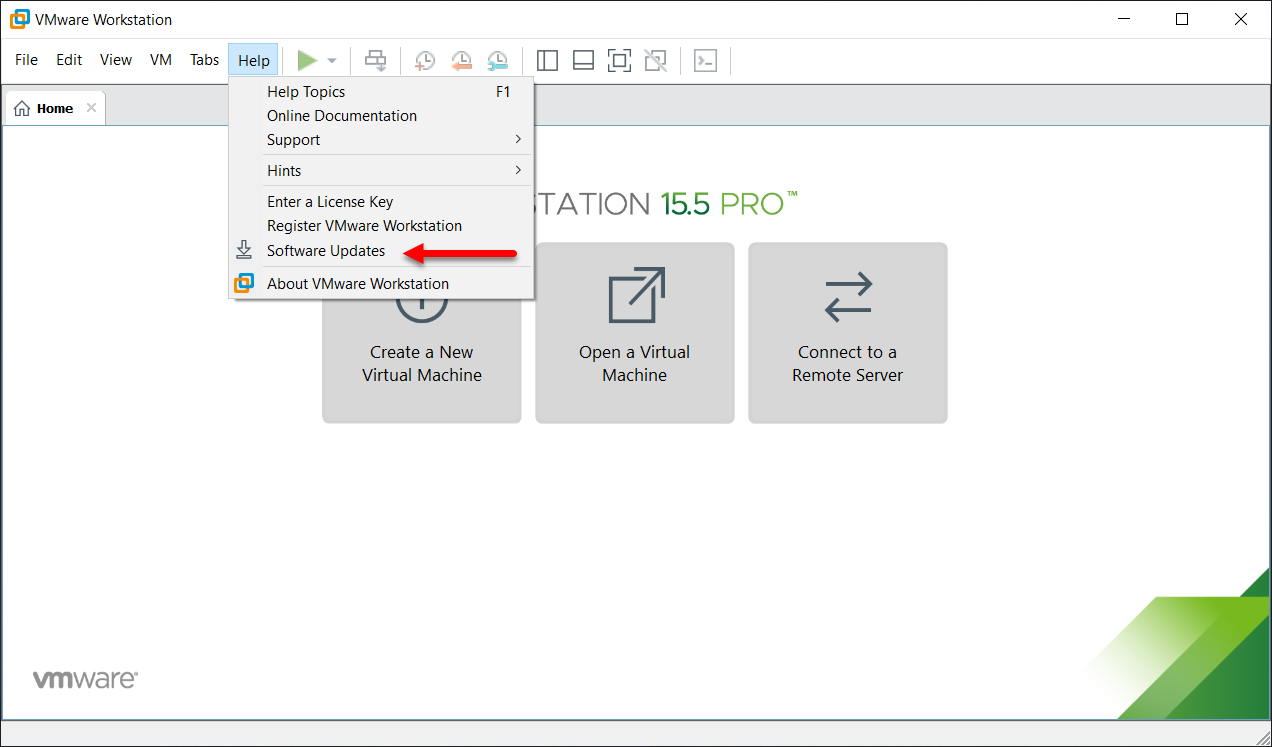Select Software Updates in Help menu
Image resolution: width=1272 pixels, height=747 pixels.
click(x=381, y=251)
